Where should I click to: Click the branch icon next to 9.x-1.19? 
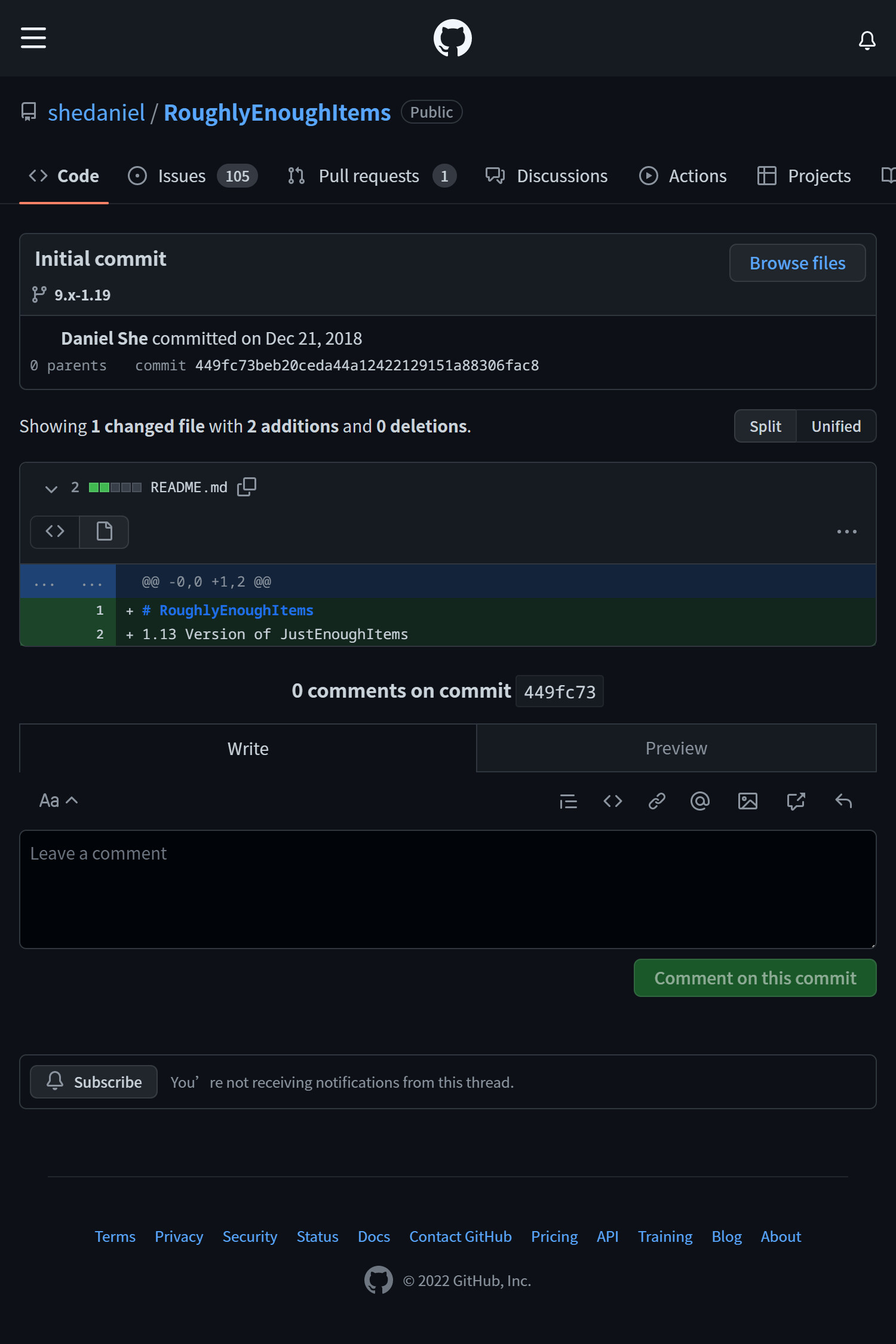click(x=39, y=294)
